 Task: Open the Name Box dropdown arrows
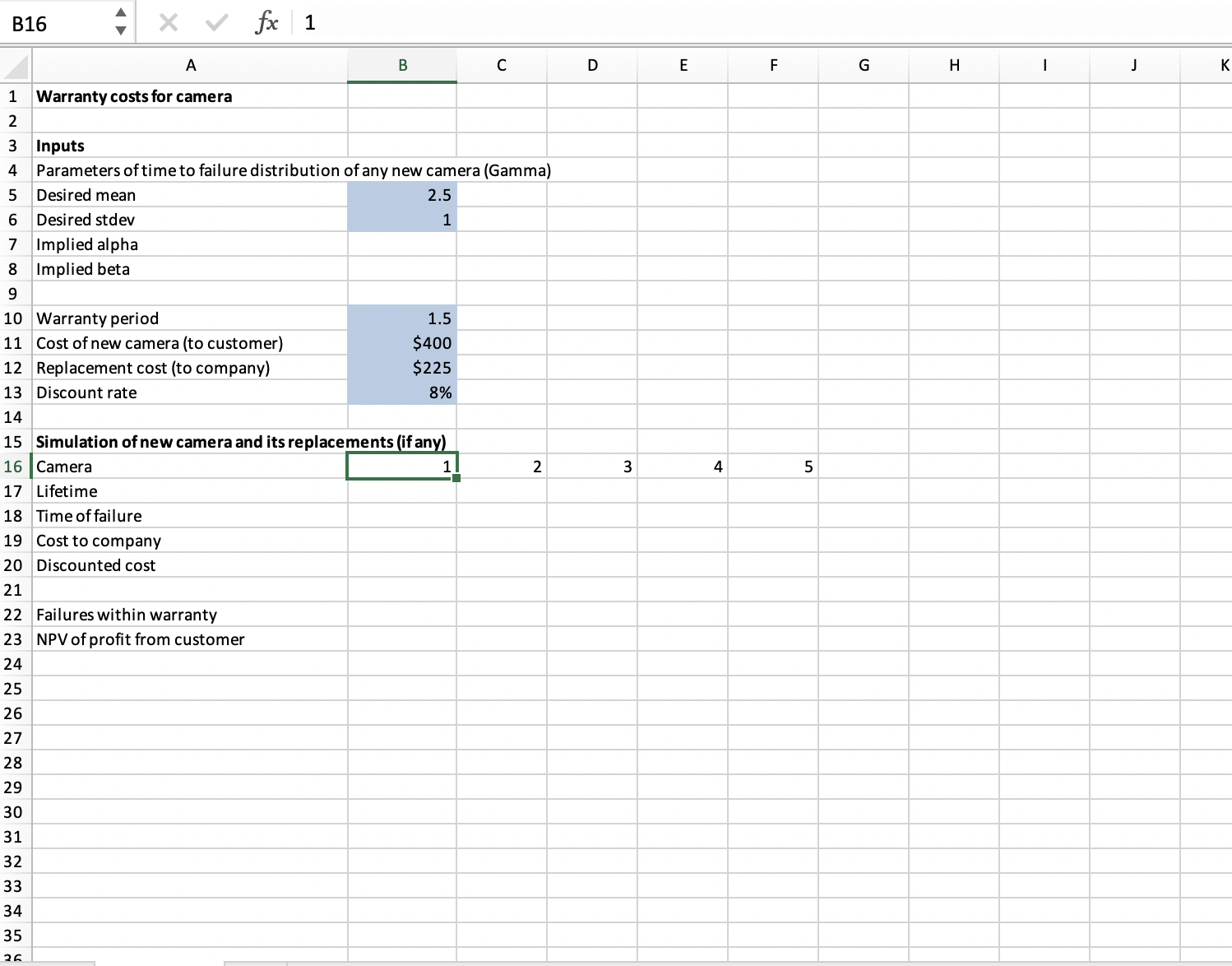[x=120, y=23]
